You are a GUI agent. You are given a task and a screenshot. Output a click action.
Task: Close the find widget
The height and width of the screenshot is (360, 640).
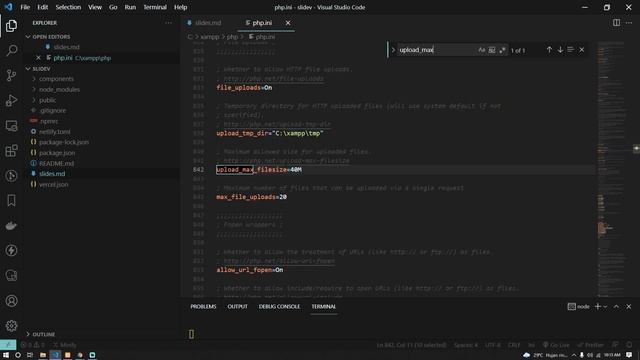click(582, 50)
